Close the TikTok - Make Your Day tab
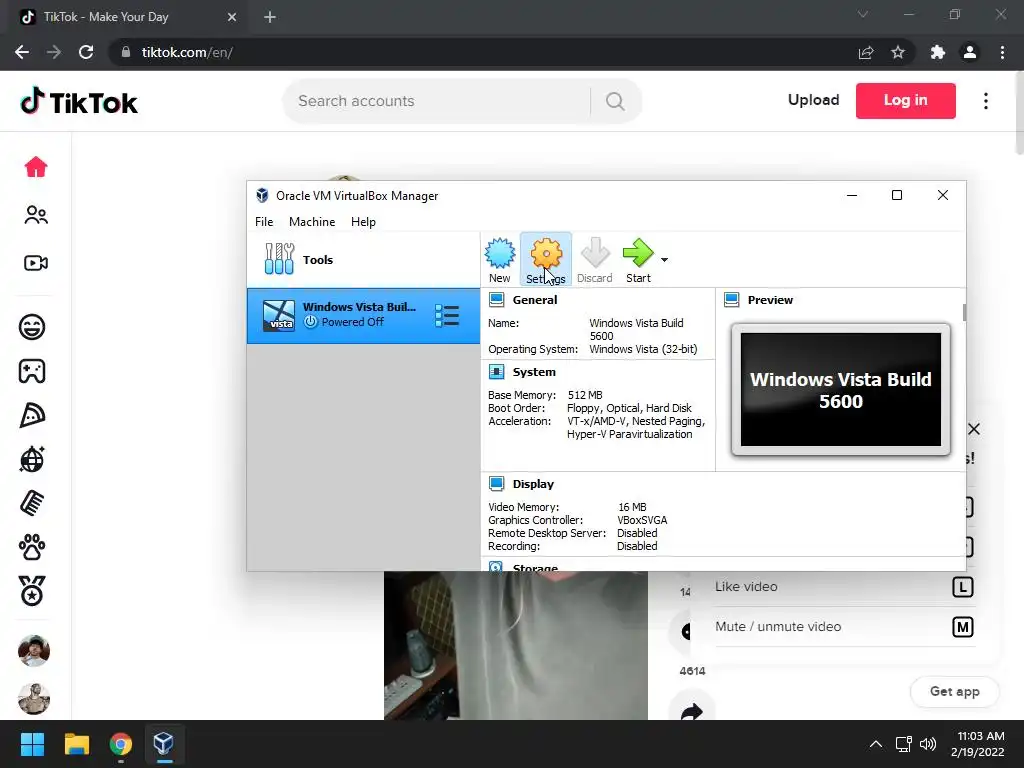Image resolution: width=1024 pixels, height=768 pixels. tap(232, 17)
